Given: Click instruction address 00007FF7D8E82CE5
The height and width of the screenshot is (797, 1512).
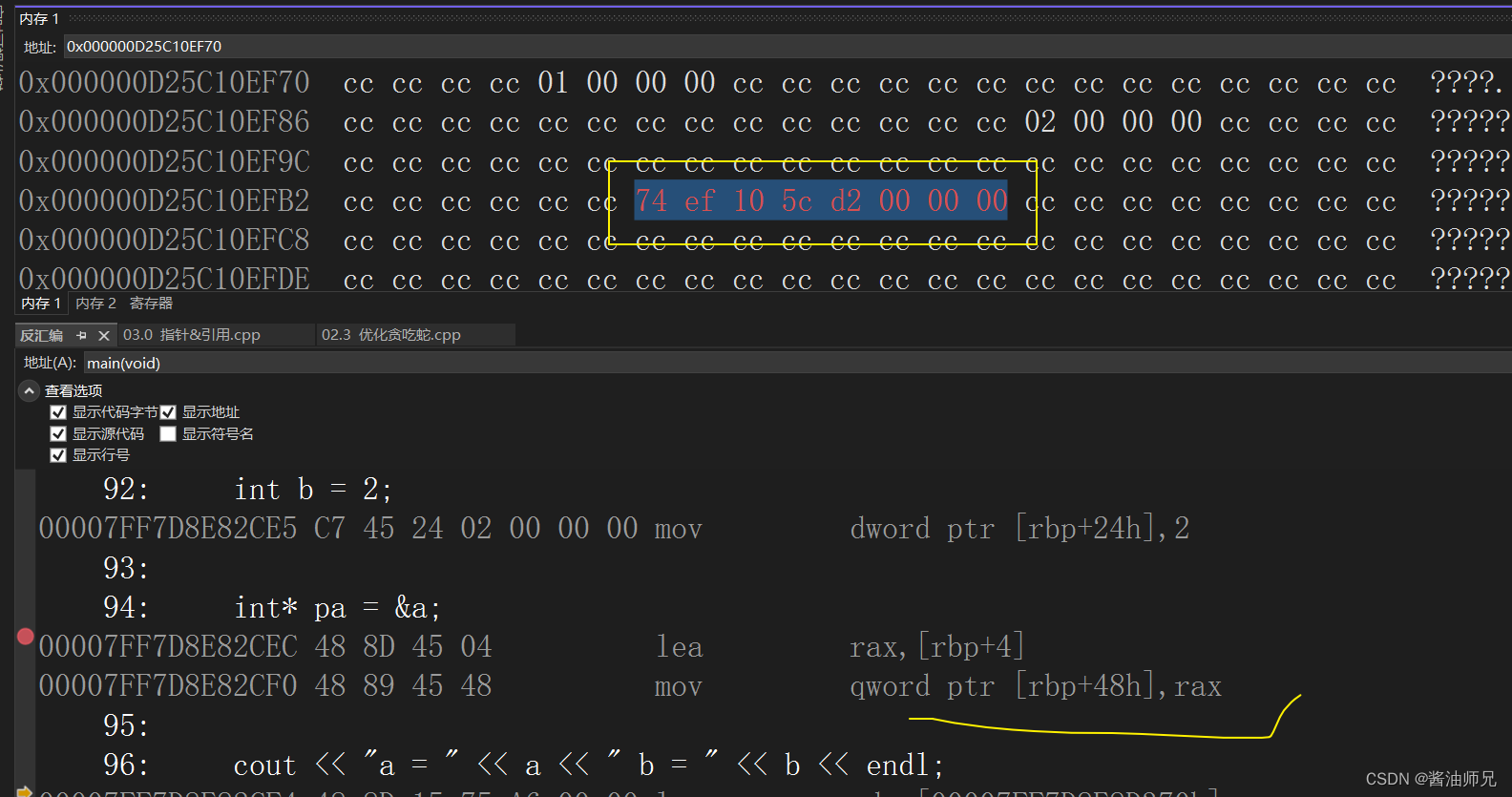Looking at the screenshot, I should 168,529.
